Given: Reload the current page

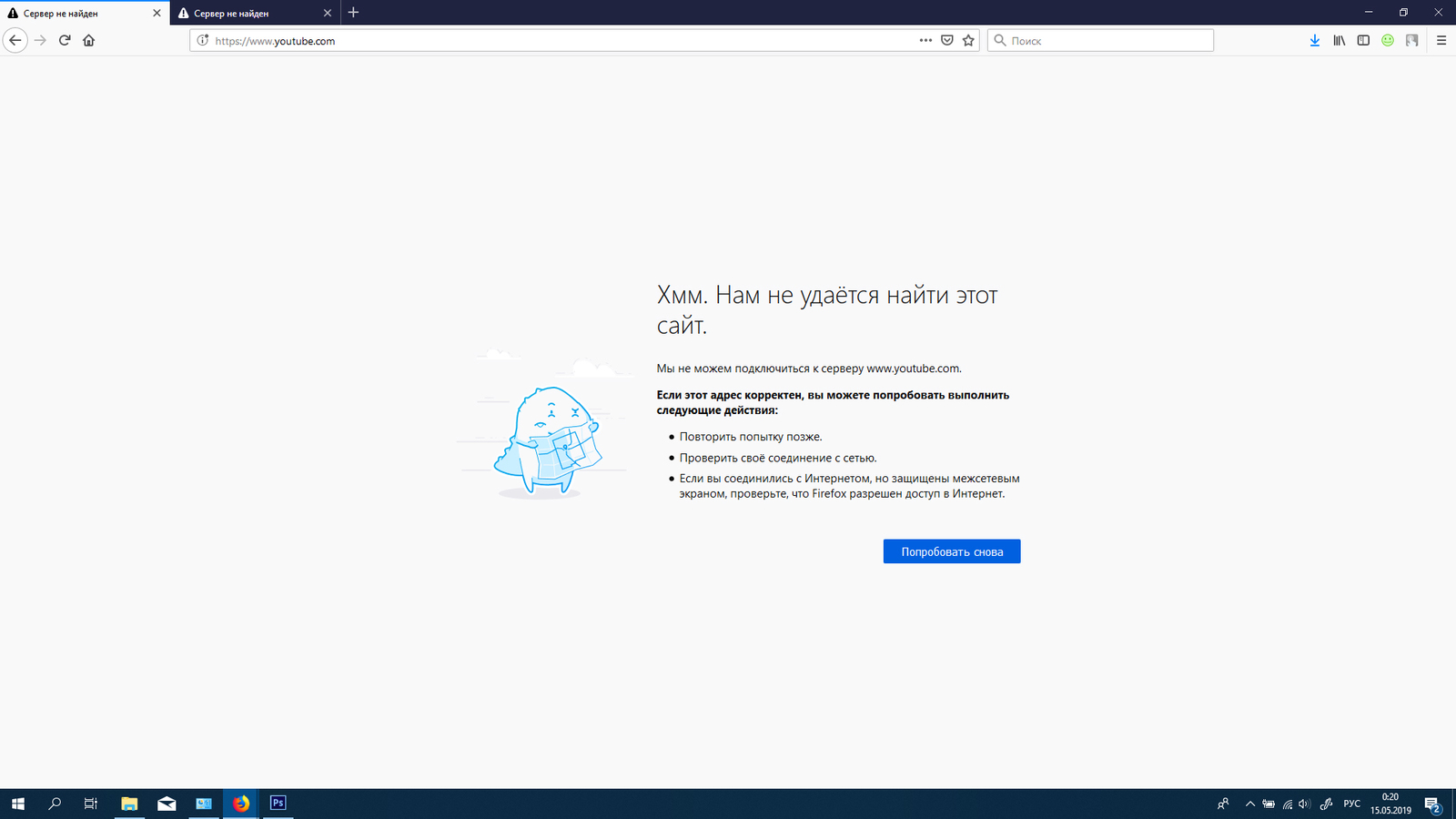Looking at the screenshot, I should [x=65, y=40].
